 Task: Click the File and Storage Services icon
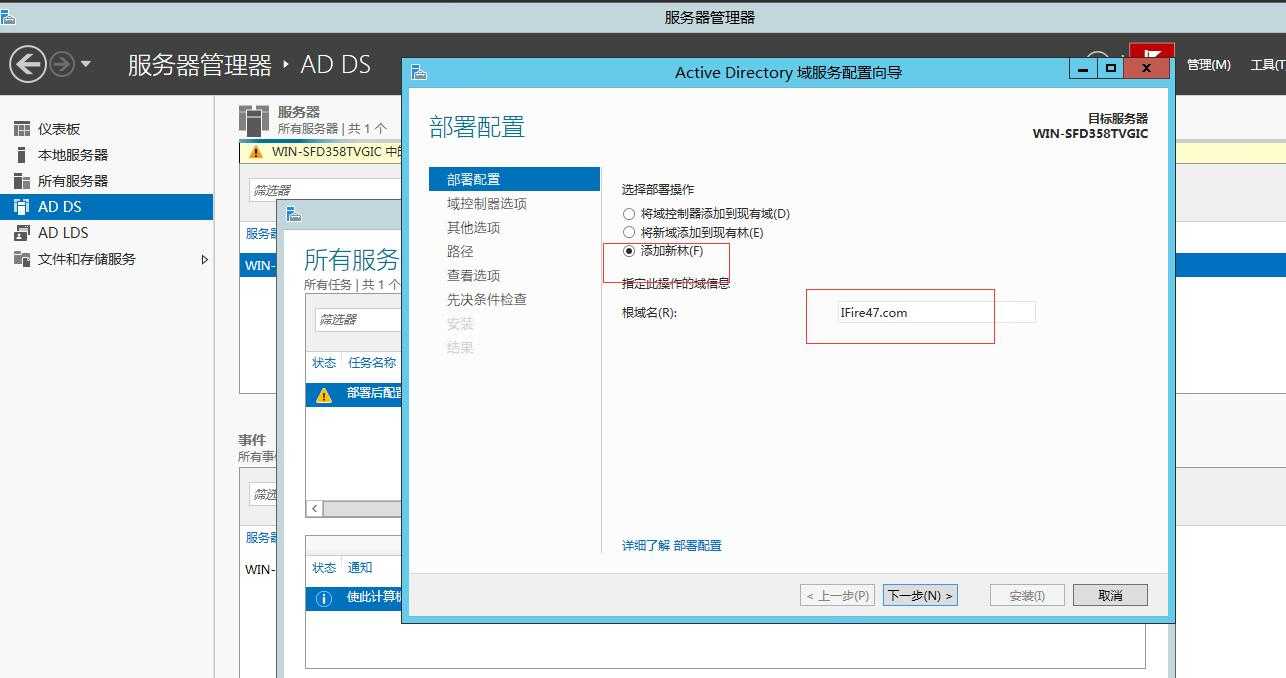21,259
